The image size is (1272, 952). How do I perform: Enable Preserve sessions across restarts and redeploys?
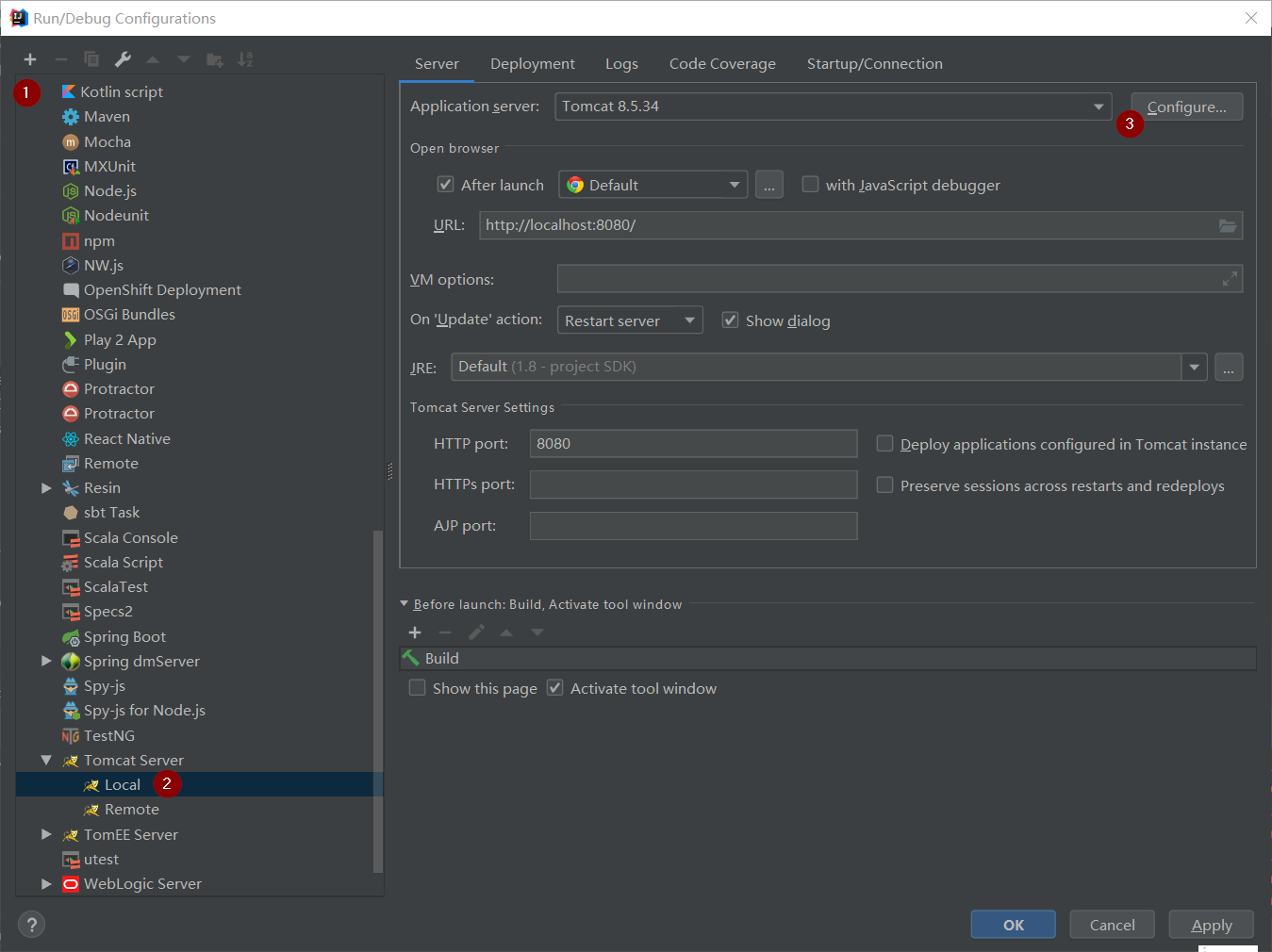tap(884, 485)
